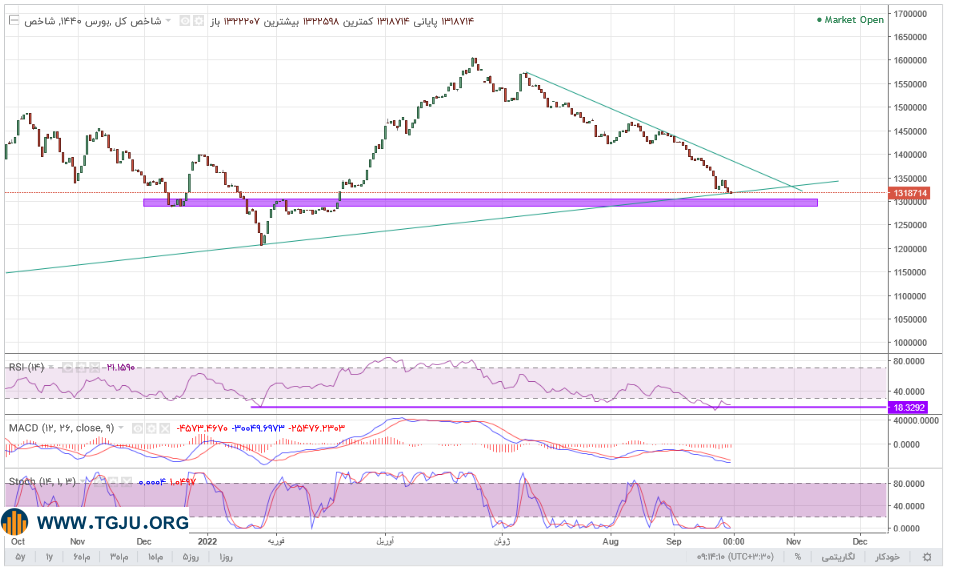Click the timezone clock UTC+3:30

tap(735, 557)
